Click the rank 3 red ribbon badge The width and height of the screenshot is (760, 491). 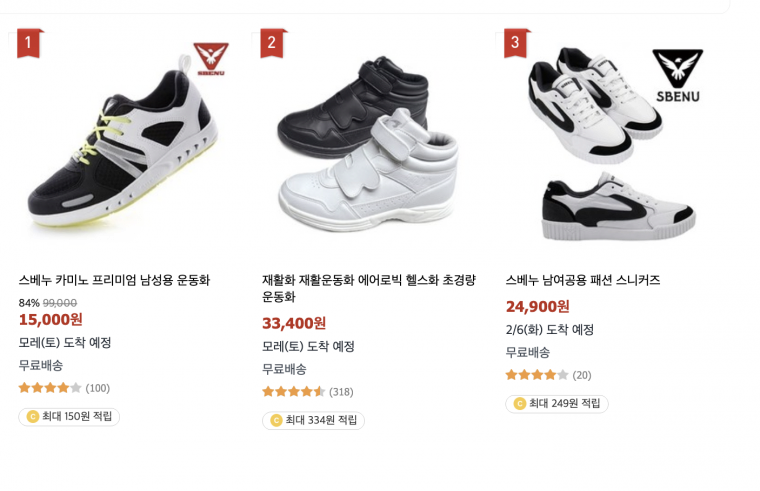tap(516, 43)
